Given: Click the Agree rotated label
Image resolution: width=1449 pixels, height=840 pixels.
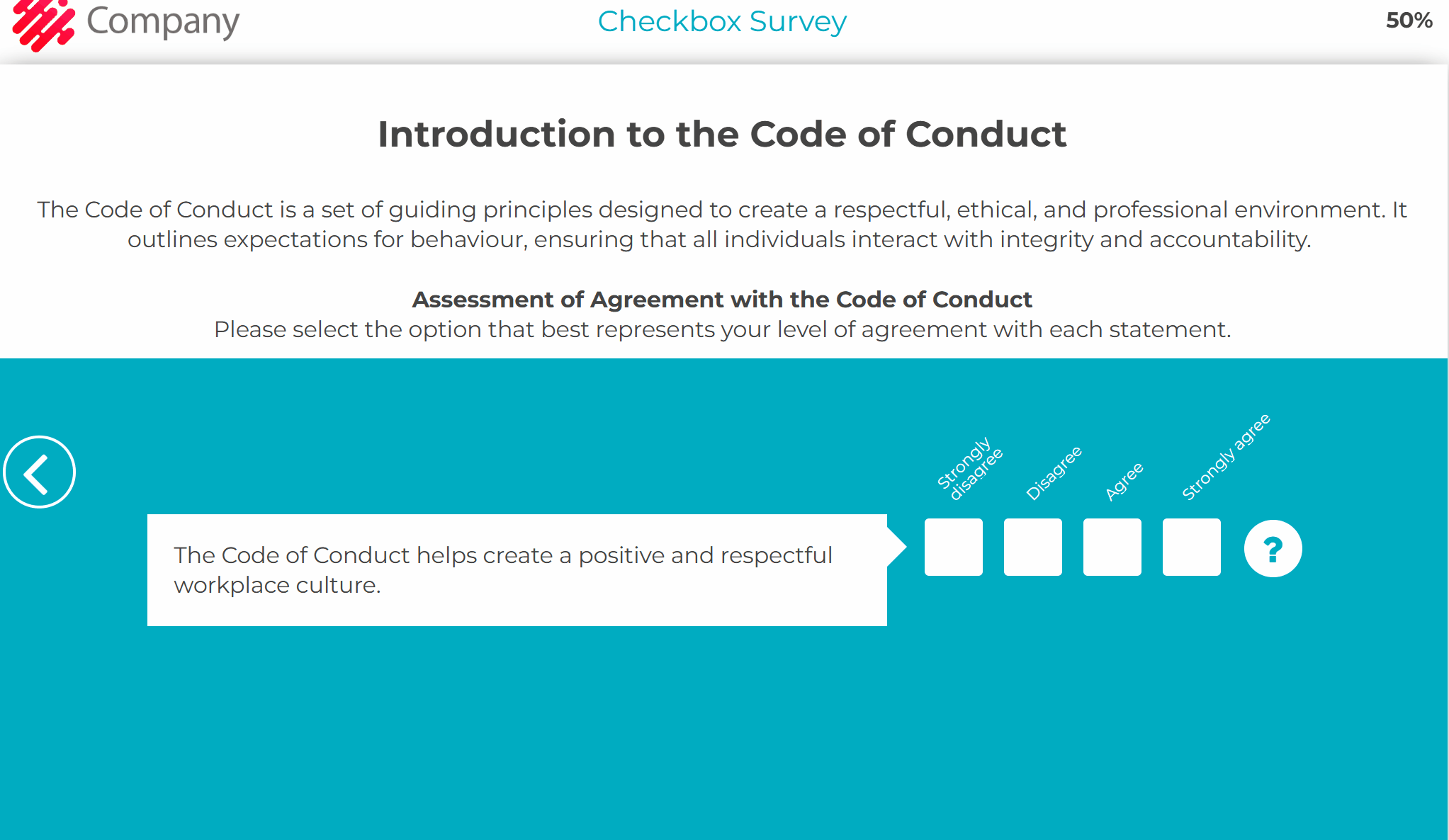Looking at the screenshot, I should coord(1124,482).
